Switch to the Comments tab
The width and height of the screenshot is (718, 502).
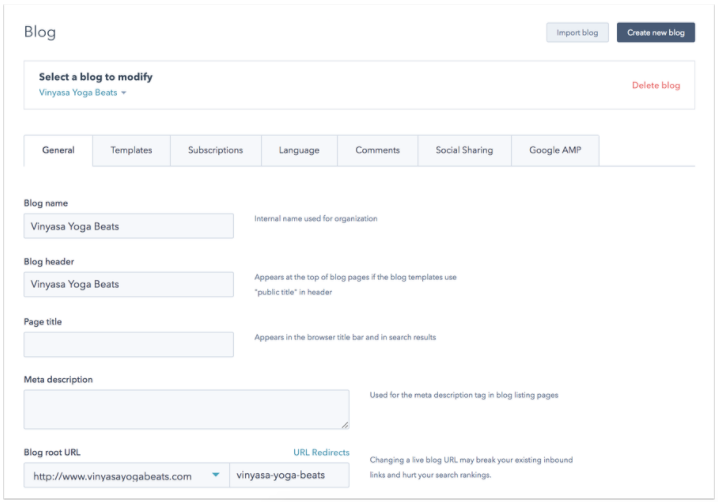377,150
